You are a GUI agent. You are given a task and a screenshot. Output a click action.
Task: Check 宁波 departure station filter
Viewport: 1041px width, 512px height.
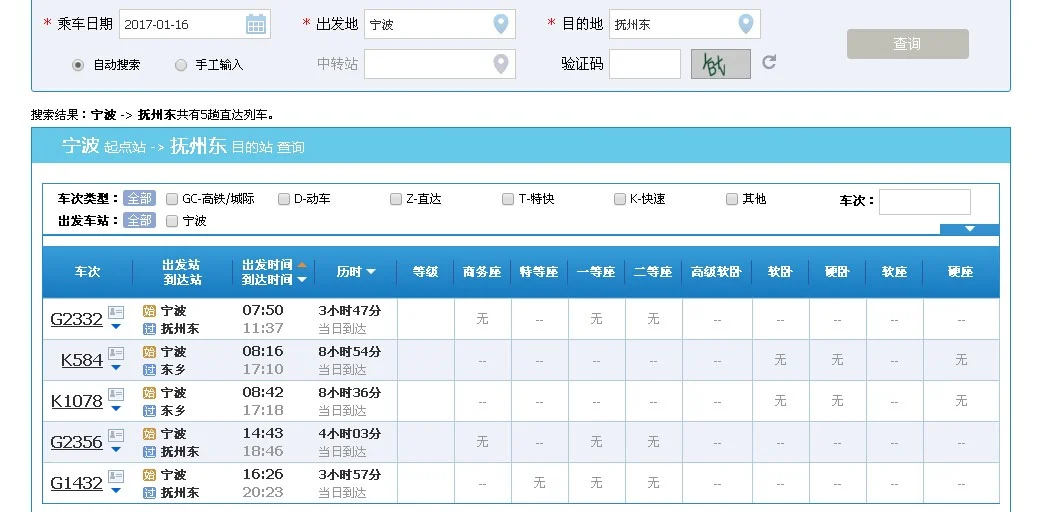click(172, 221)
